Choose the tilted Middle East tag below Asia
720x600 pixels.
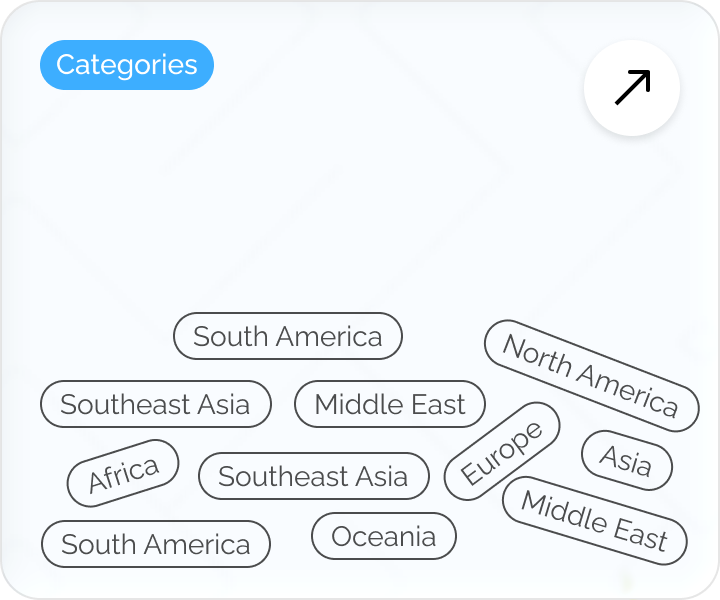(x=594, y=521)
